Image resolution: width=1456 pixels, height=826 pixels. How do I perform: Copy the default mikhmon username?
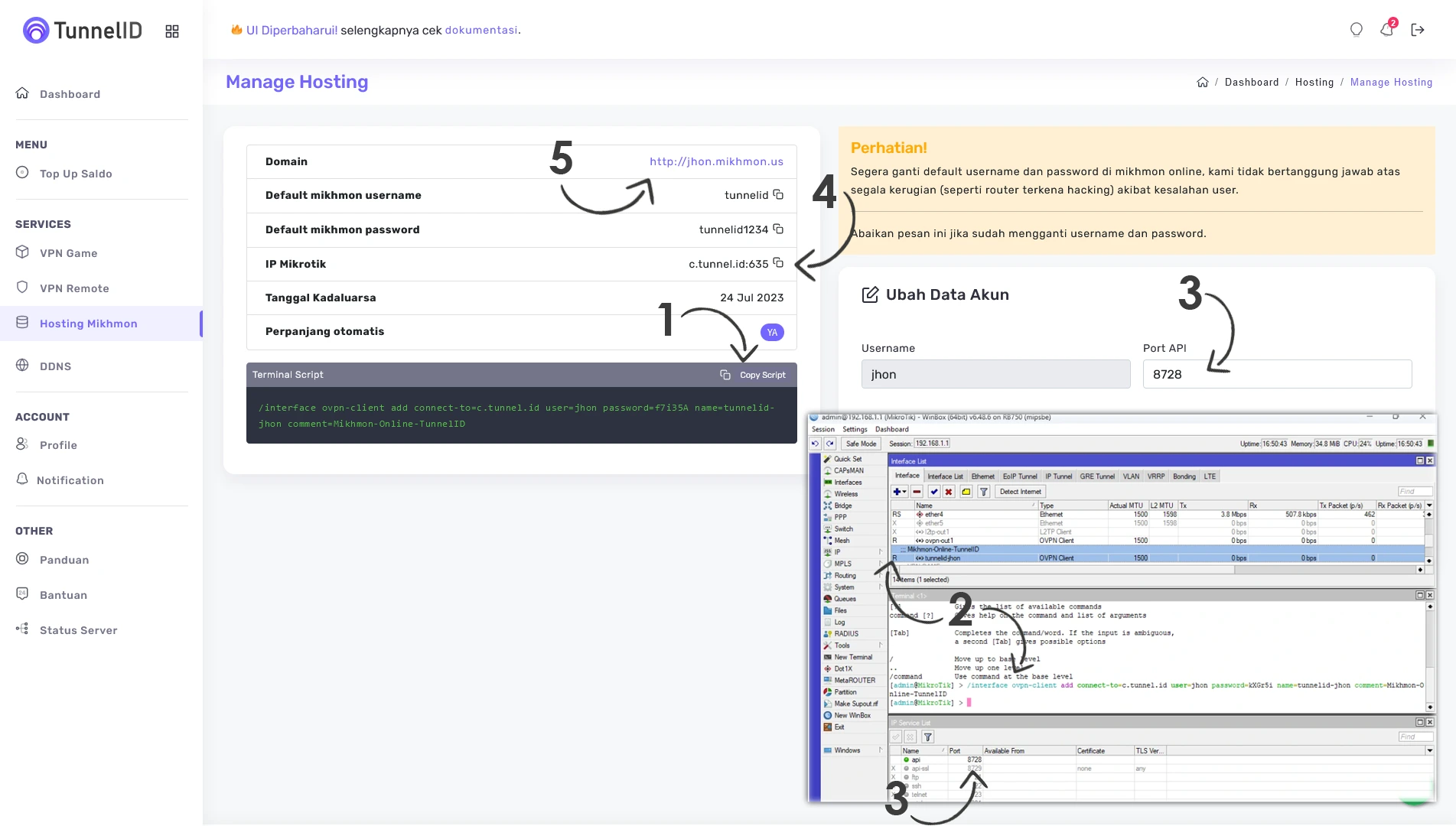point(778,194)
